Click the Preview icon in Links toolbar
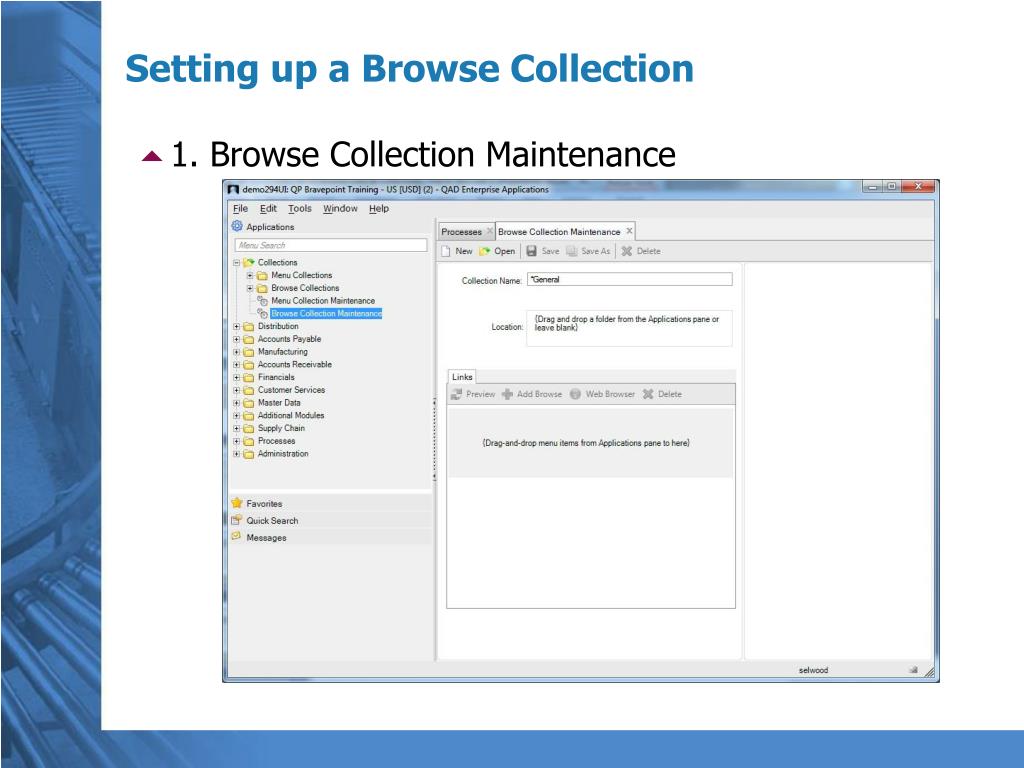Viewport: 1024px width, 768px height. [x=456, y=394]
